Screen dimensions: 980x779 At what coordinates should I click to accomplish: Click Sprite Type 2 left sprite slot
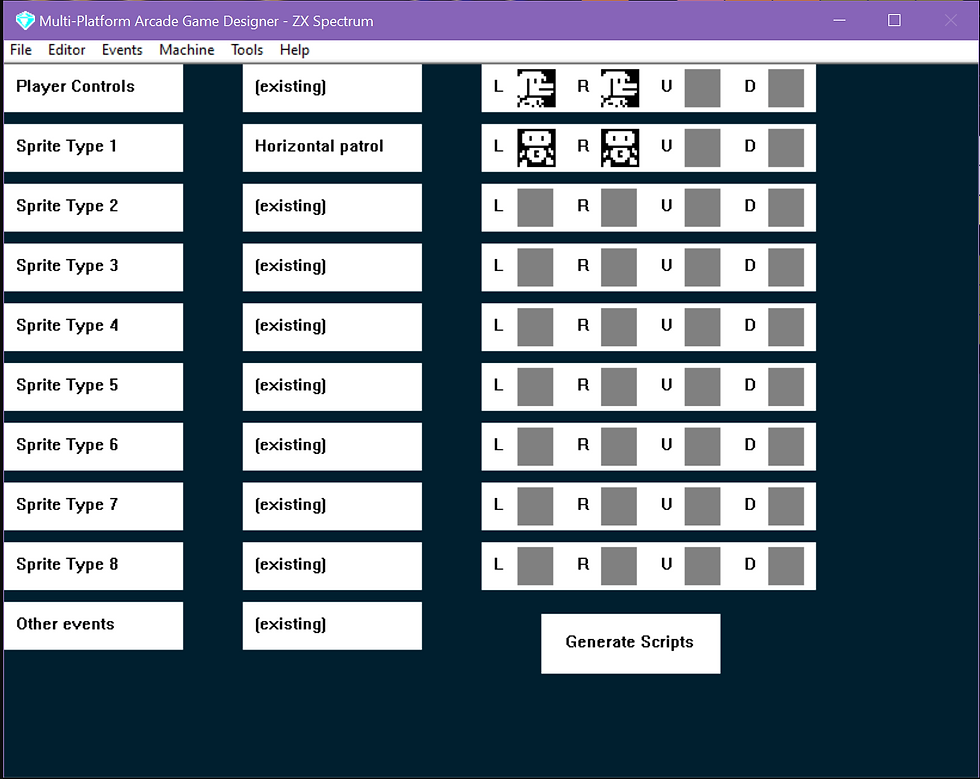[x=535, y=208]
